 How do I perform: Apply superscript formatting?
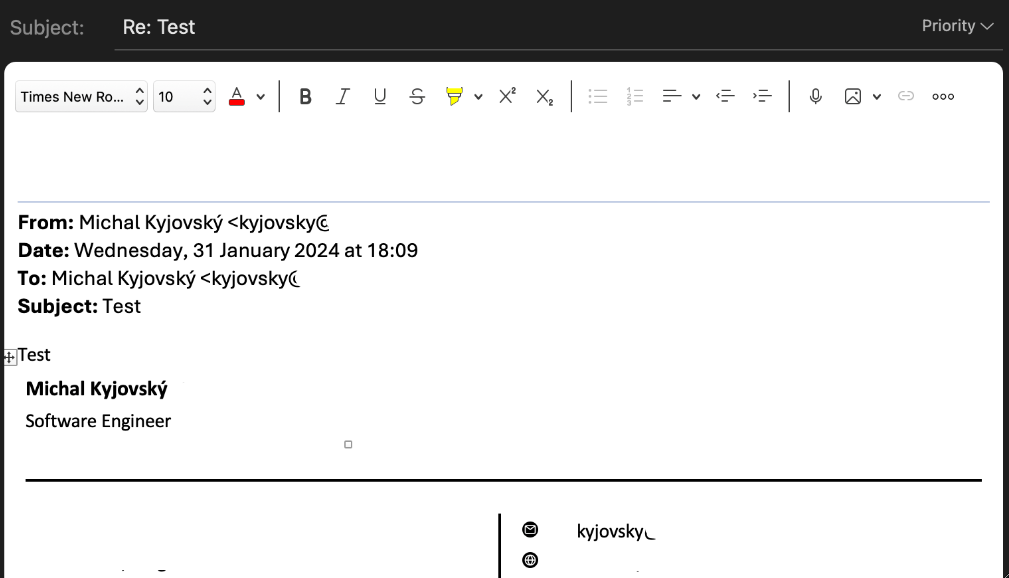[507, 97]
